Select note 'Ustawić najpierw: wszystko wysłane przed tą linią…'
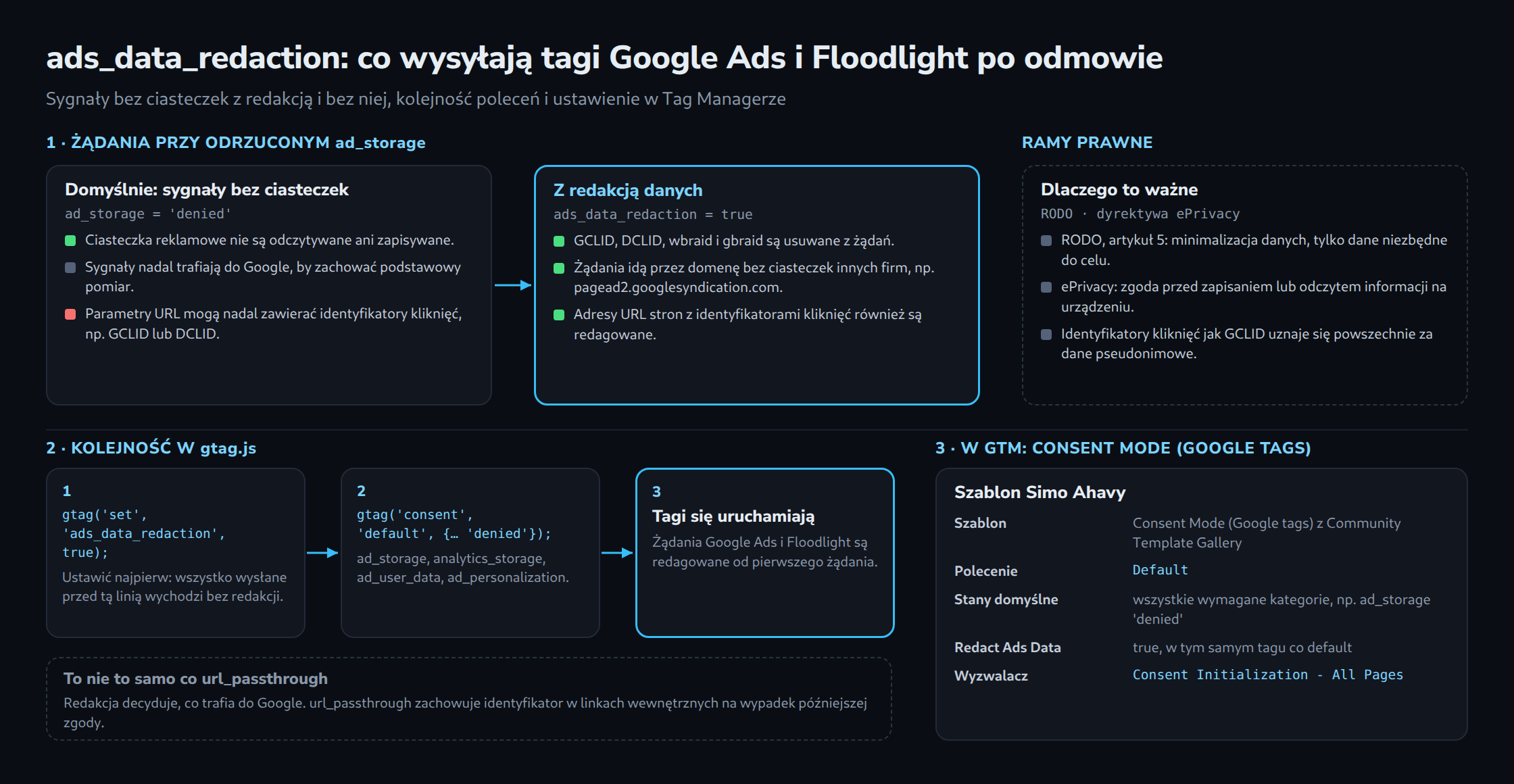 174,587
